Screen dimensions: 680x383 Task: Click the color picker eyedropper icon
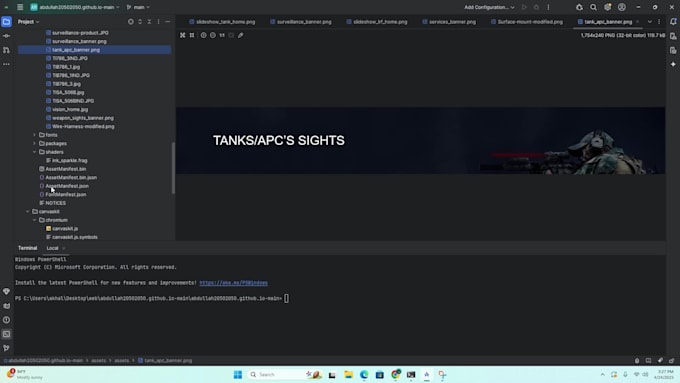(241, 35)
